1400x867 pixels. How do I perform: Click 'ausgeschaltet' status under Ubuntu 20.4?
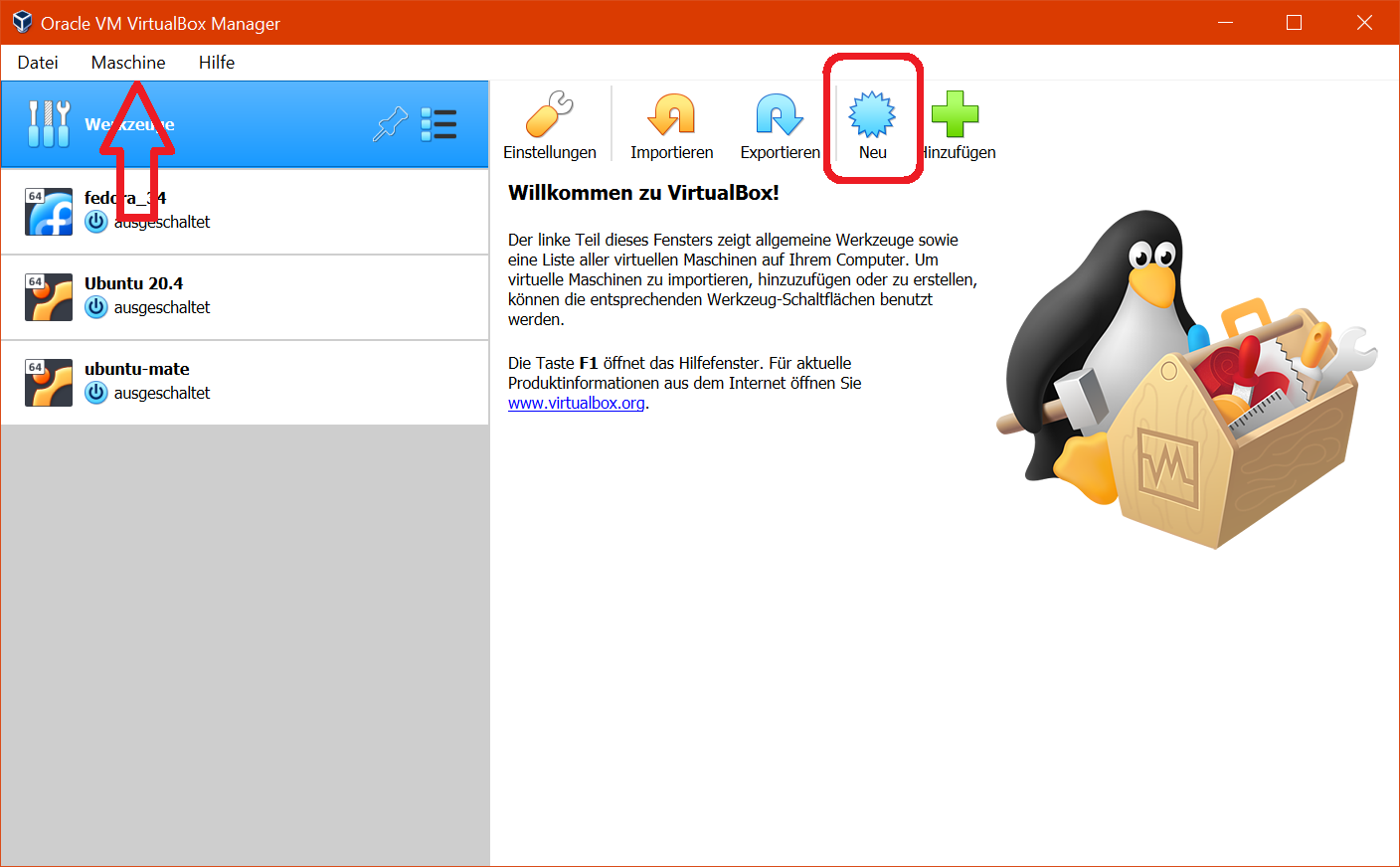click(162, 307)
